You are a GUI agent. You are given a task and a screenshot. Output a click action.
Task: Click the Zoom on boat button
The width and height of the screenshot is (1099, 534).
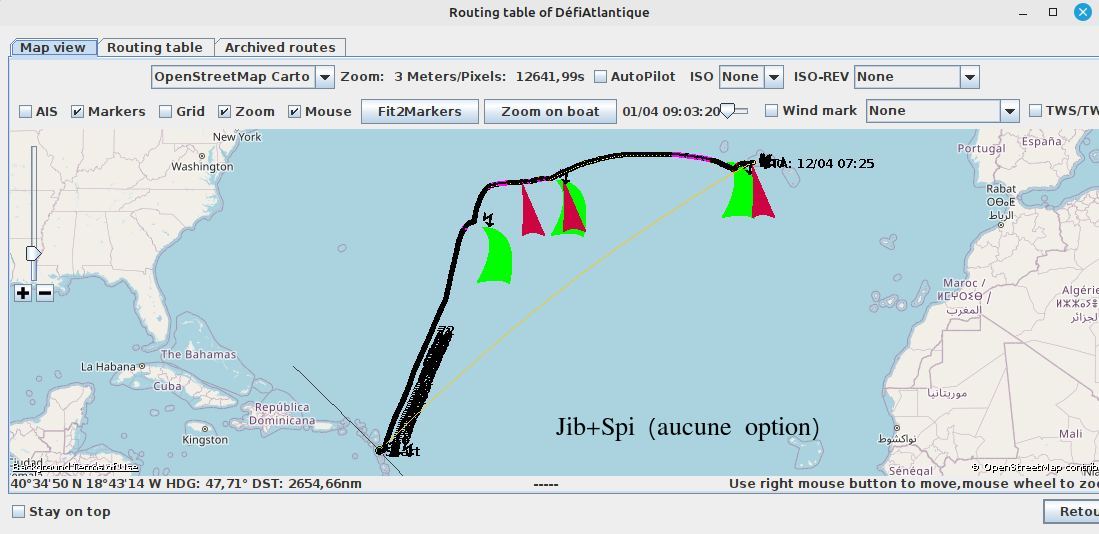point(549,111)
